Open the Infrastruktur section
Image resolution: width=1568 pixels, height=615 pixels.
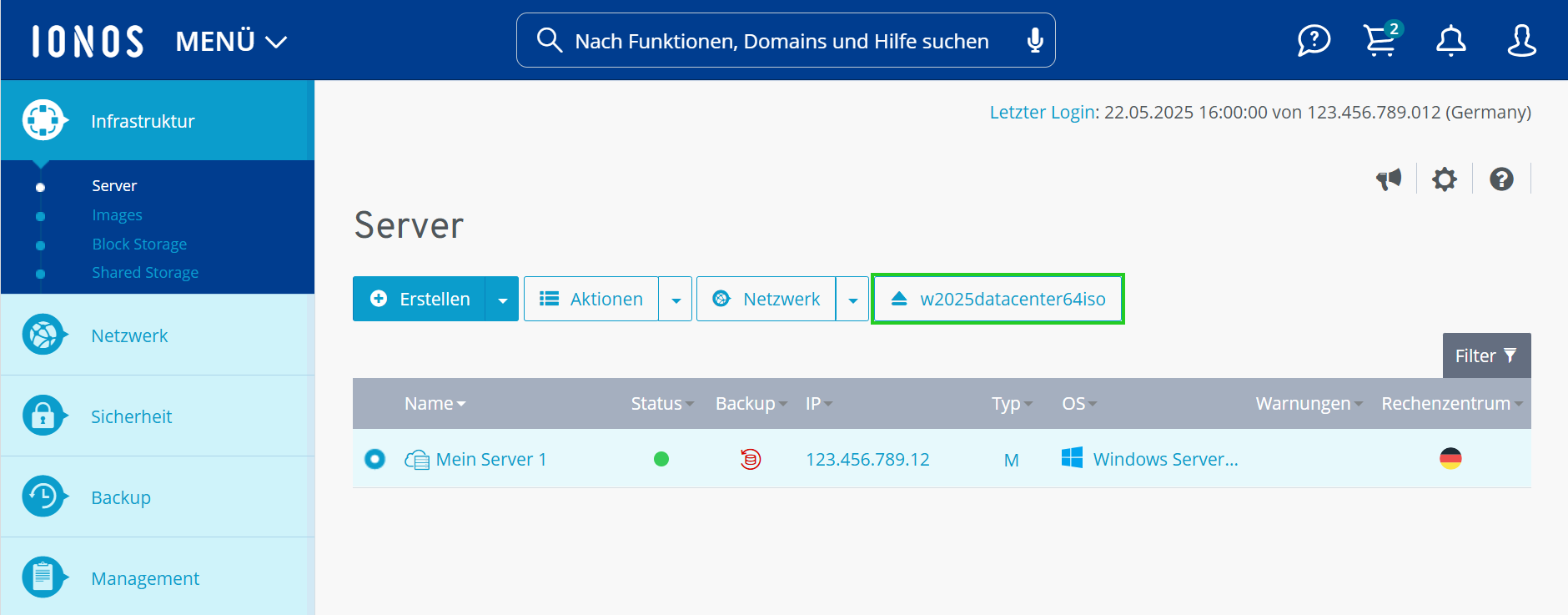[x=158, y=121]
